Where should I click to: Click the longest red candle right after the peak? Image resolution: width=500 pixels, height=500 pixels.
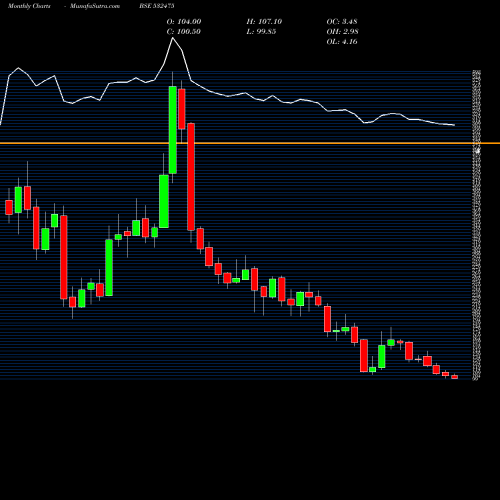pyautogui.click(x=191, y=177)
